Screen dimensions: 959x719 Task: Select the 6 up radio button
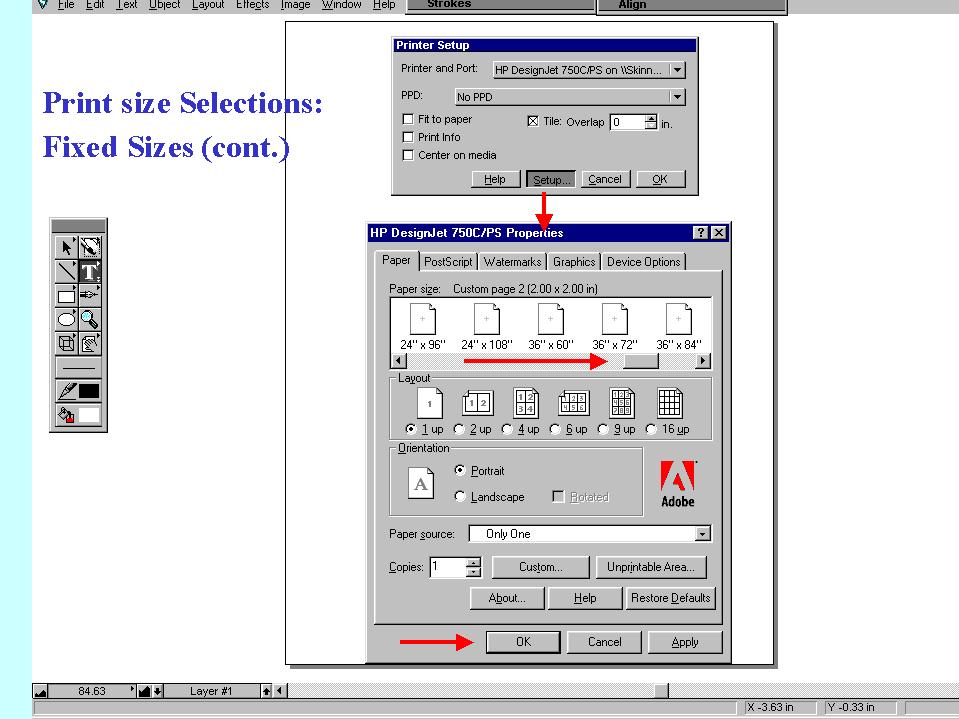point(555,429)
